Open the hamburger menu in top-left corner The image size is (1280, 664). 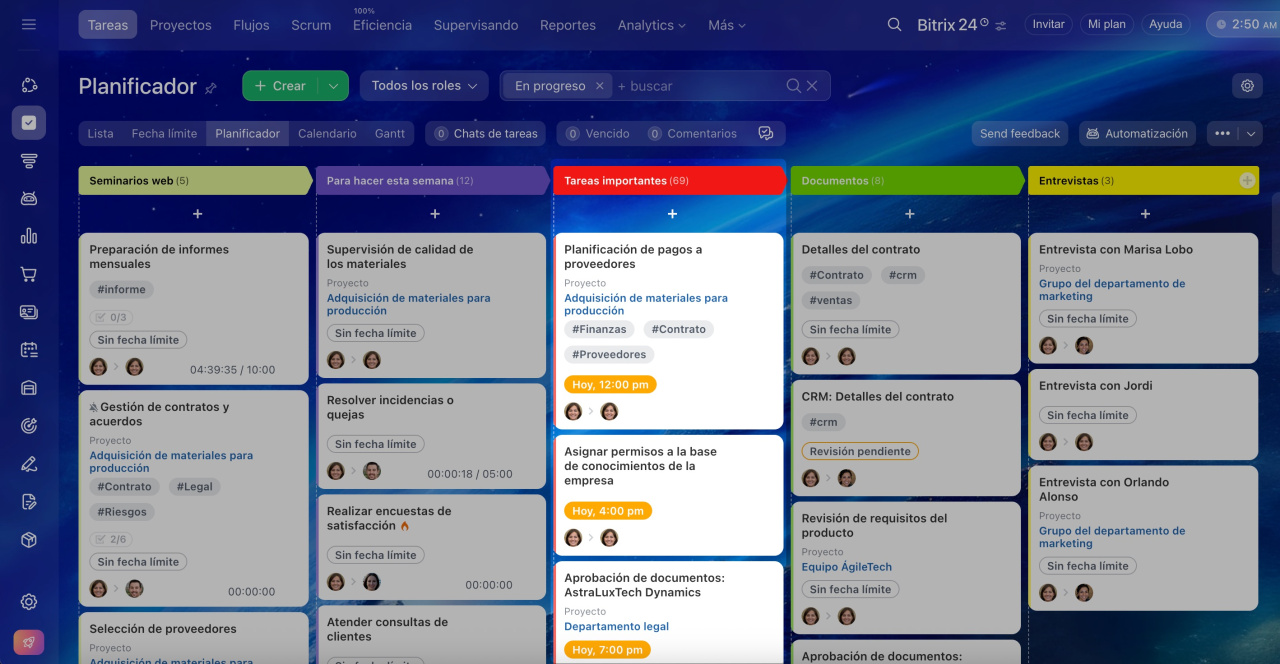pyautogui.click(x=28, y=24)
